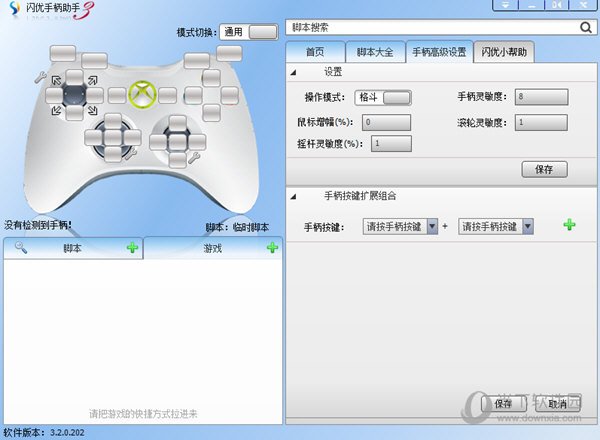Screen dimensions: 600x440
Task: Click the B face-button slot on controller
Action: pyautogui.click(x=230, y=95)
